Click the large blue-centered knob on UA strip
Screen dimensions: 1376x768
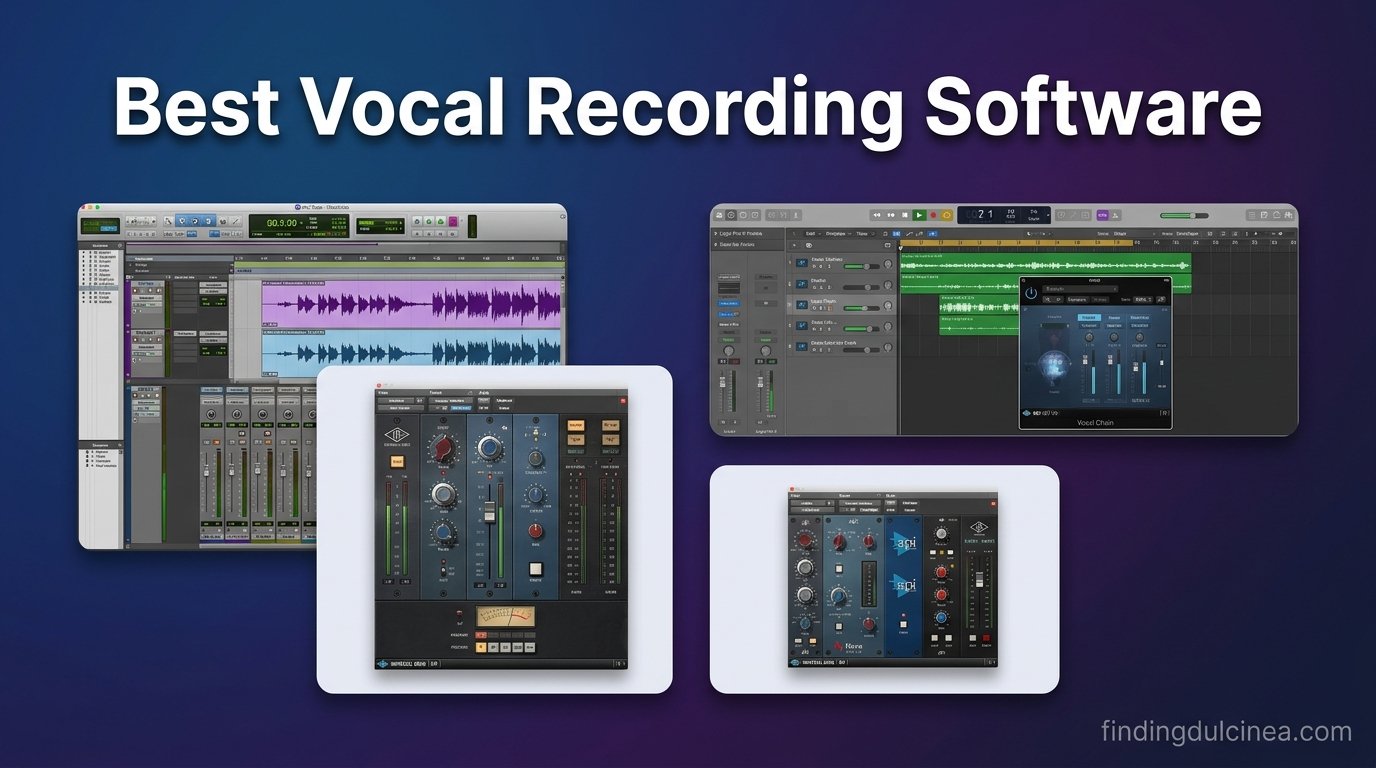point(490,447)
